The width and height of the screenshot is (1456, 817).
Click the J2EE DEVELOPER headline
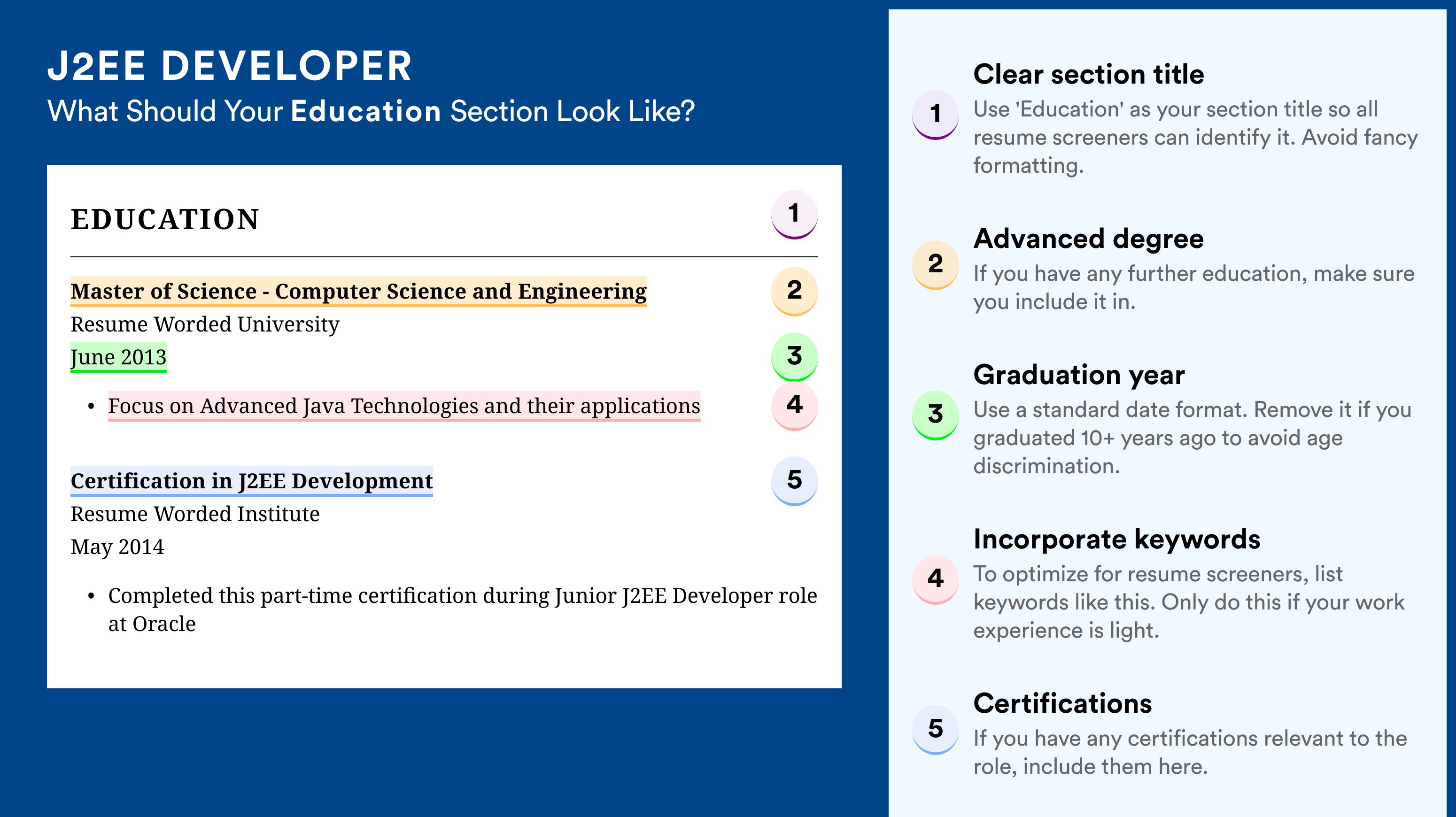click(230, 66)
